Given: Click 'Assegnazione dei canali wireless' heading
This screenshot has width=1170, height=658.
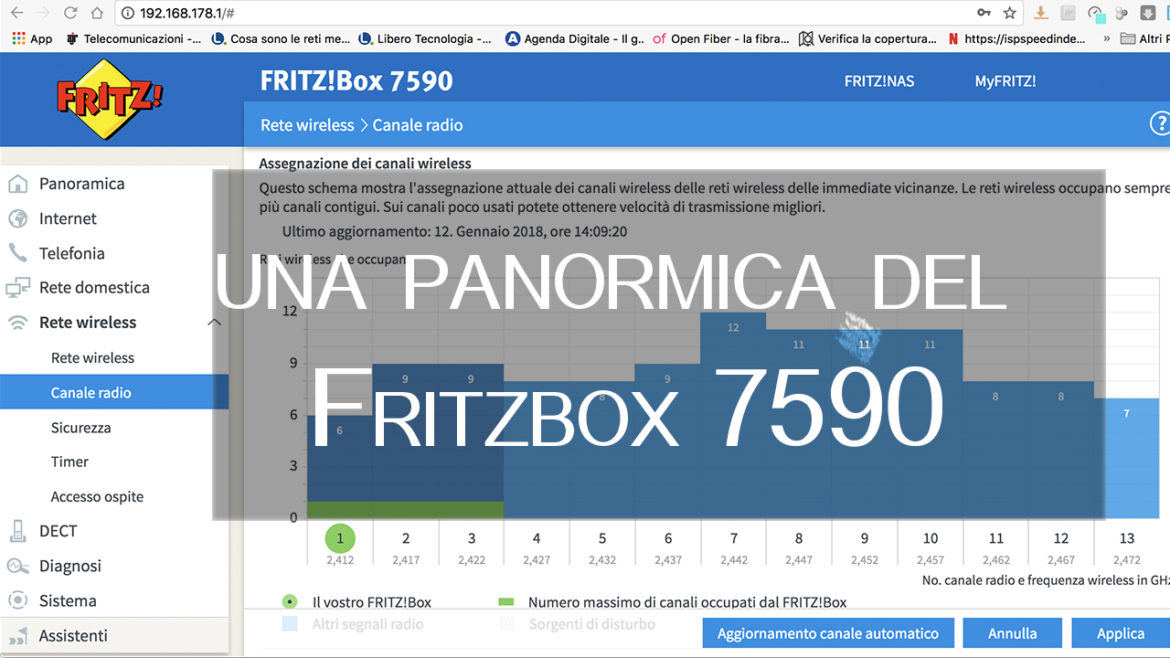Looking at the screenshot, I should 365,163.
